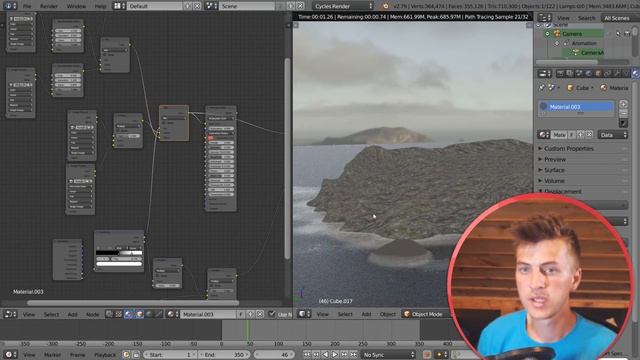Click the Blender logo in top bar
640x360 pixels.
point(385,6)
